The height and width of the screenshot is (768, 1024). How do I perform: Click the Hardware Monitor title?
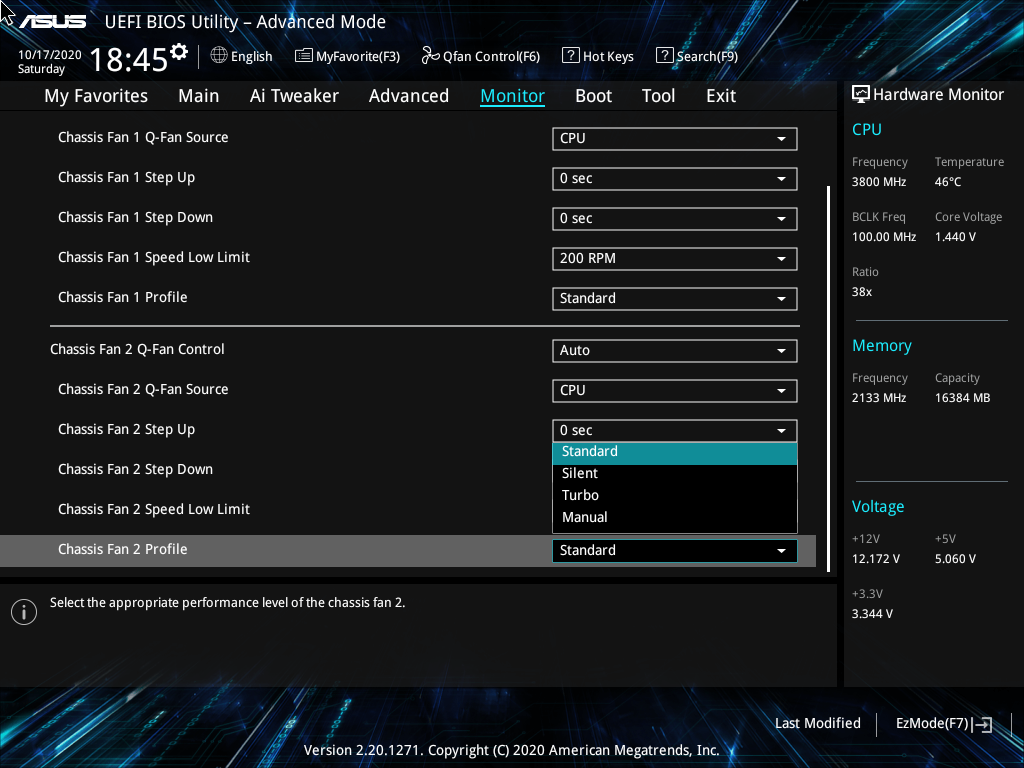(x=938, y=95)
